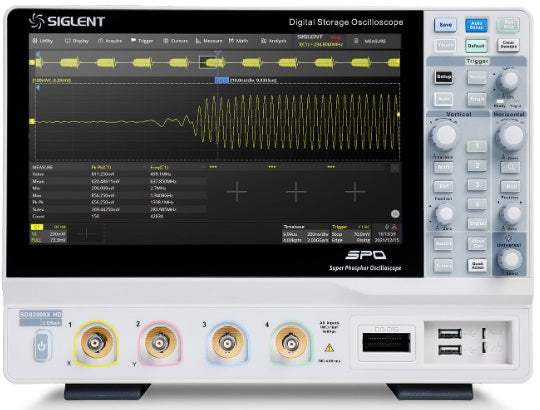540x410 pixels.
Task: Tap the Timebase descriptor box
Action: pyautogui.click(x=305, y=234)
